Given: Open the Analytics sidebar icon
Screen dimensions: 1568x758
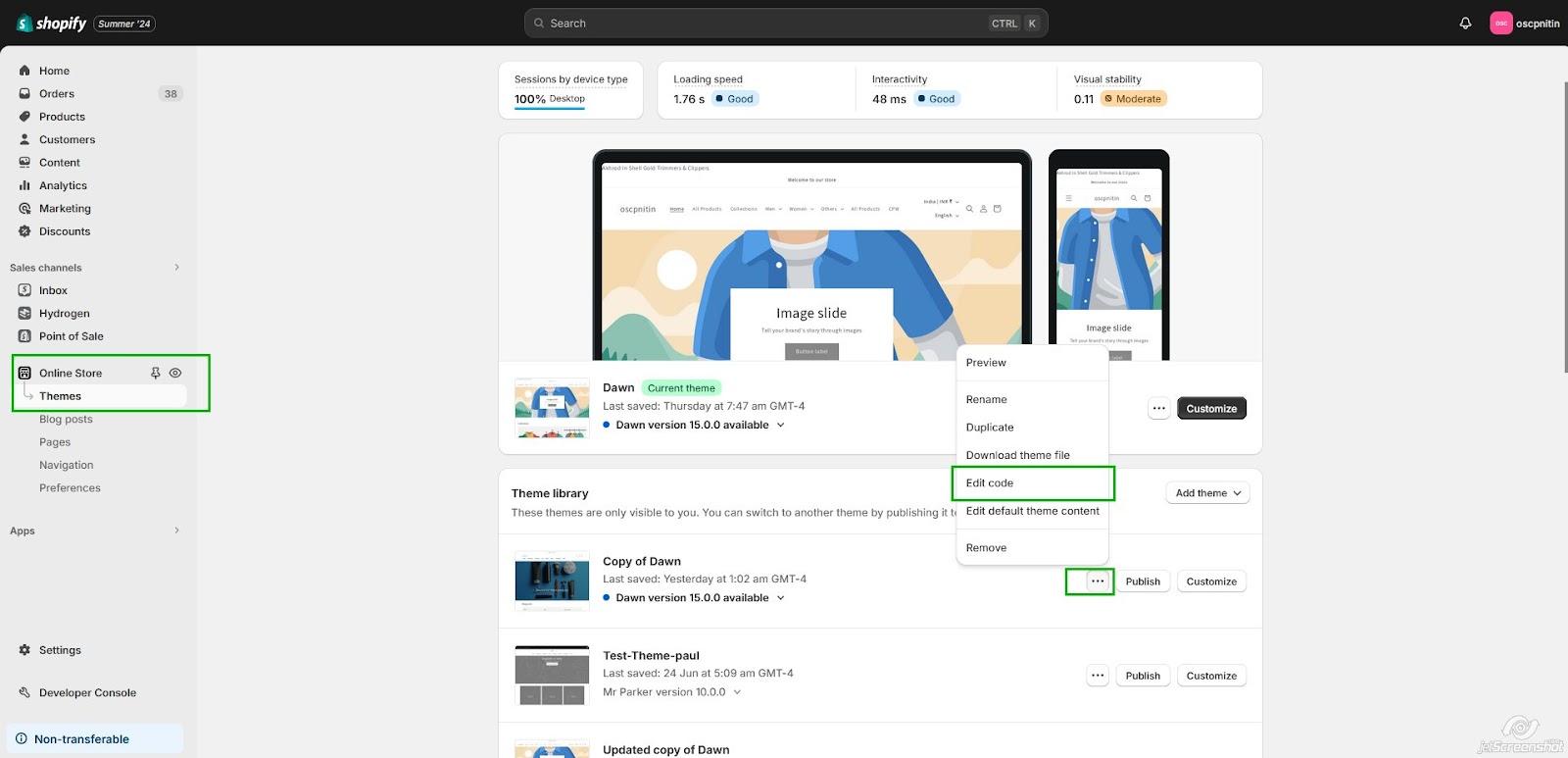Looking at the screenshot, I should 24,185.
